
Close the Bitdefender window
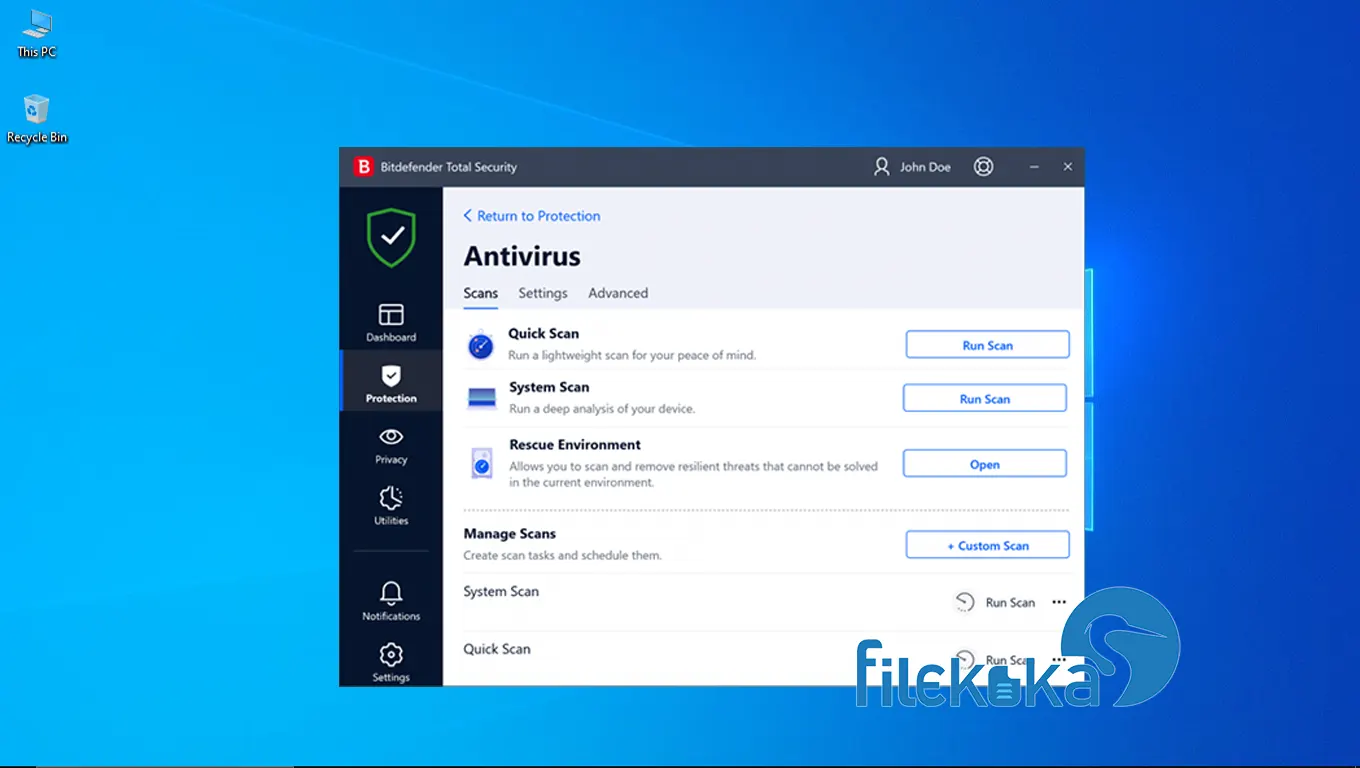pyautogui.click(x=1068, y=167)
